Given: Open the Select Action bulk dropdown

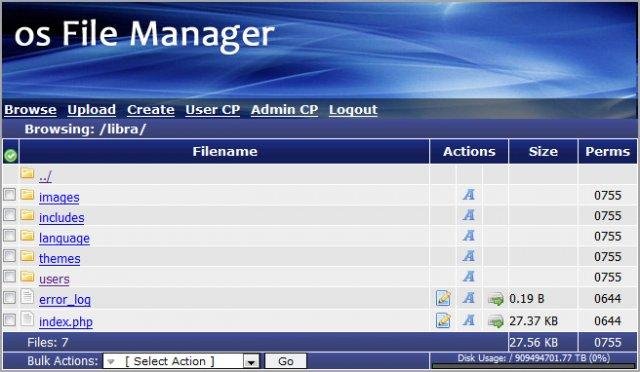Looking at the screenshot, I should coord(181,361).
